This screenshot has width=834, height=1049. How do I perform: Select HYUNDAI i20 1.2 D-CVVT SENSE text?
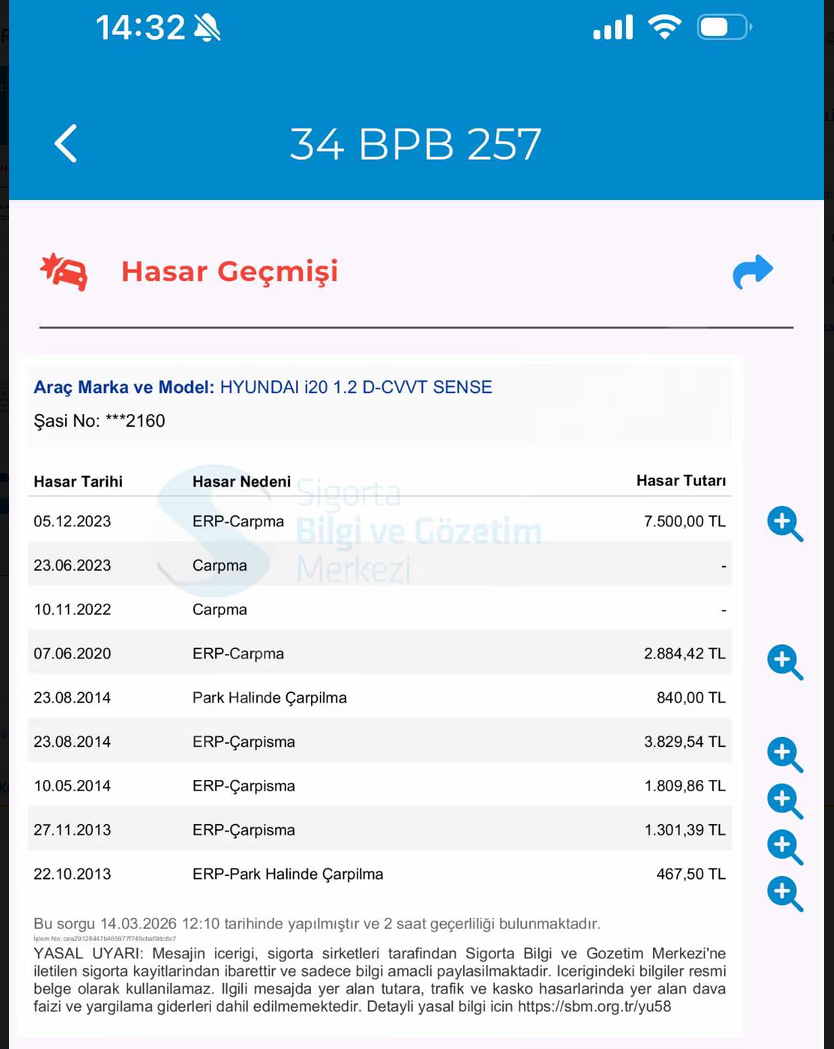pyautogui.click(x=356, y=387)
